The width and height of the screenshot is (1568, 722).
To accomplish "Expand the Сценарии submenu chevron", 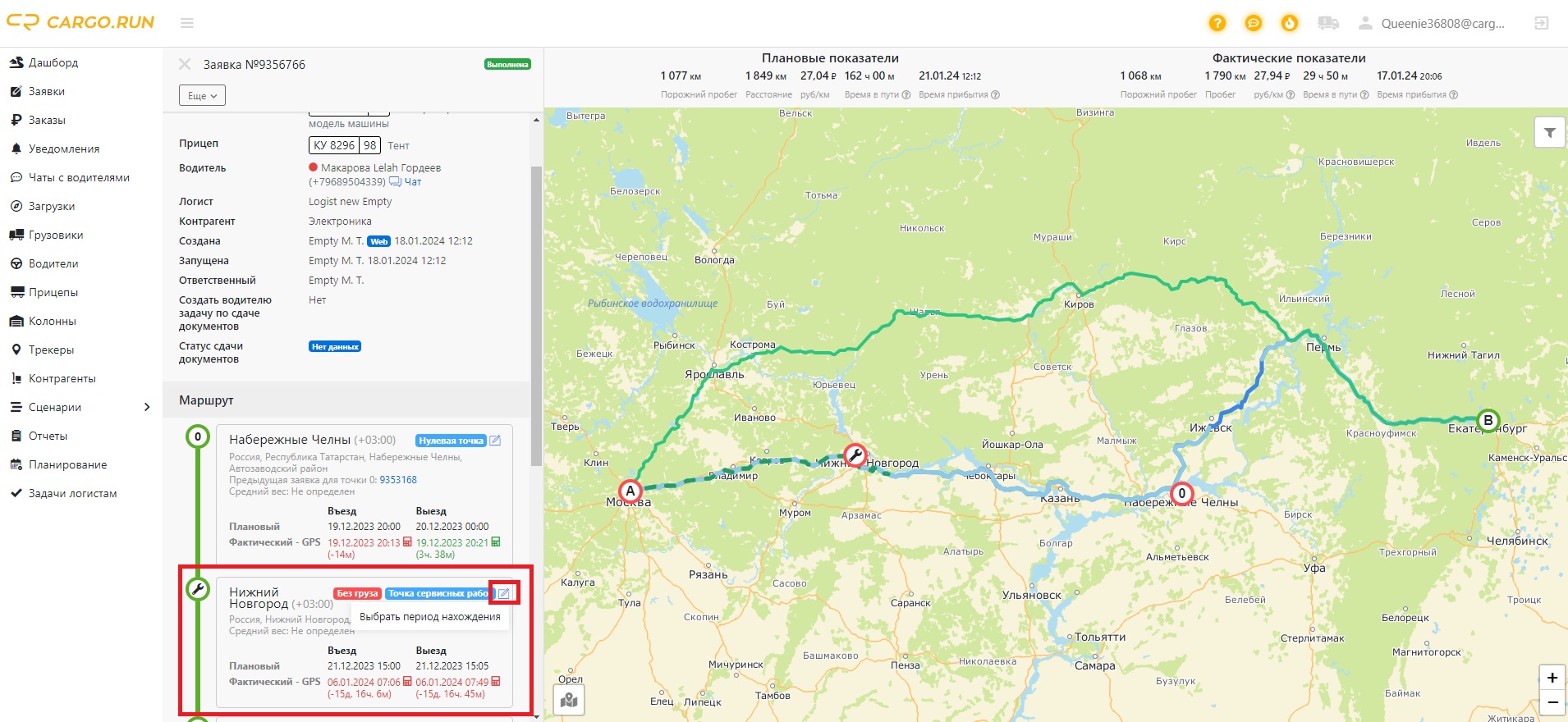I will coord(147,407).
